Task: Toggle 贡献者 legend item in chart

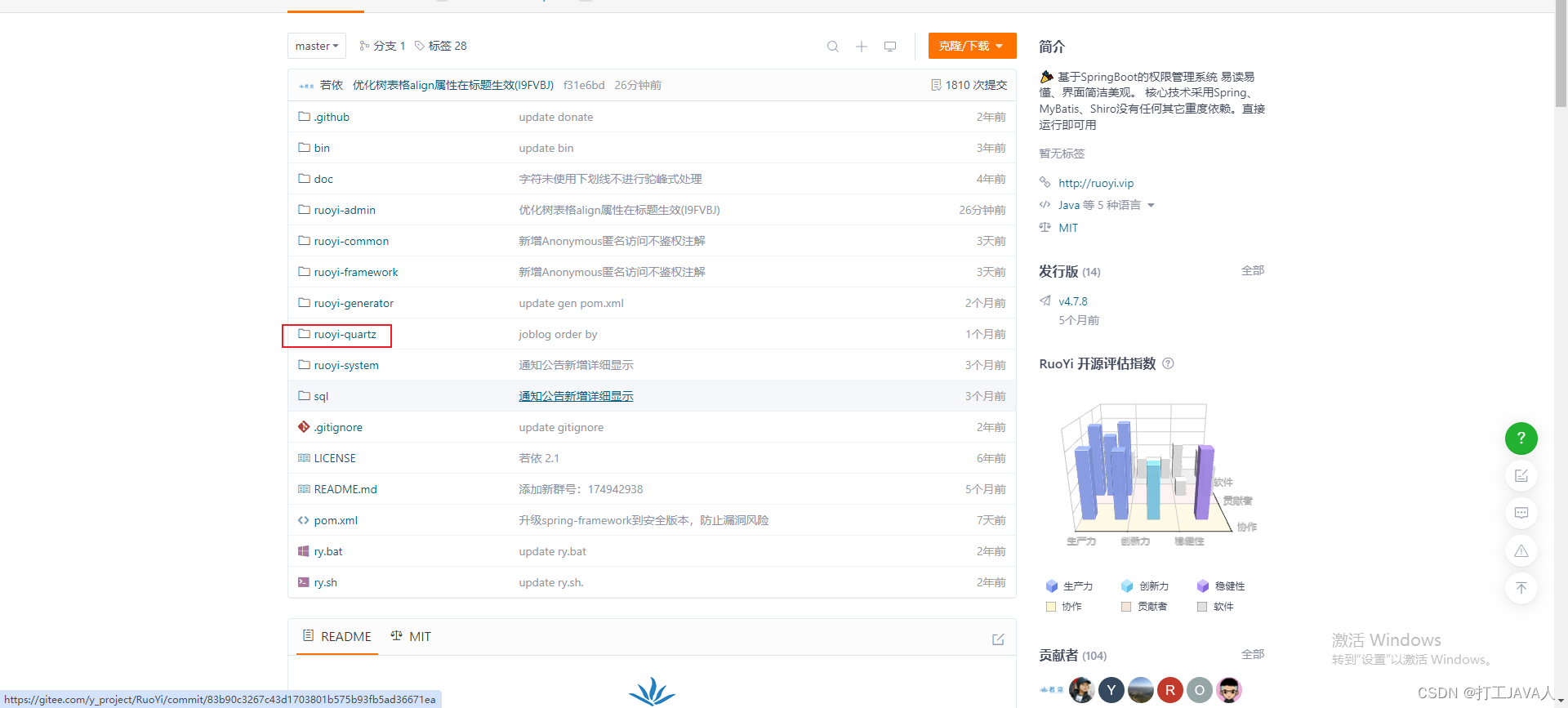Action: click(x=1144, y=607)
